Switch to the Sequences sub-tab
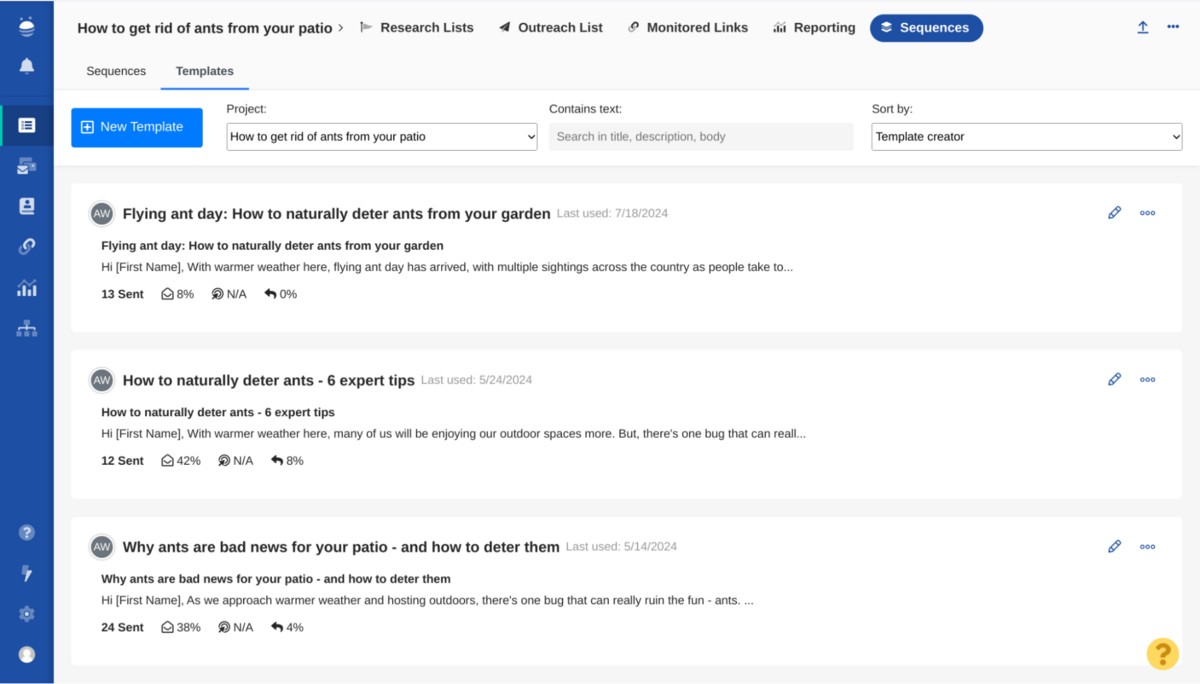 (116, 71)
